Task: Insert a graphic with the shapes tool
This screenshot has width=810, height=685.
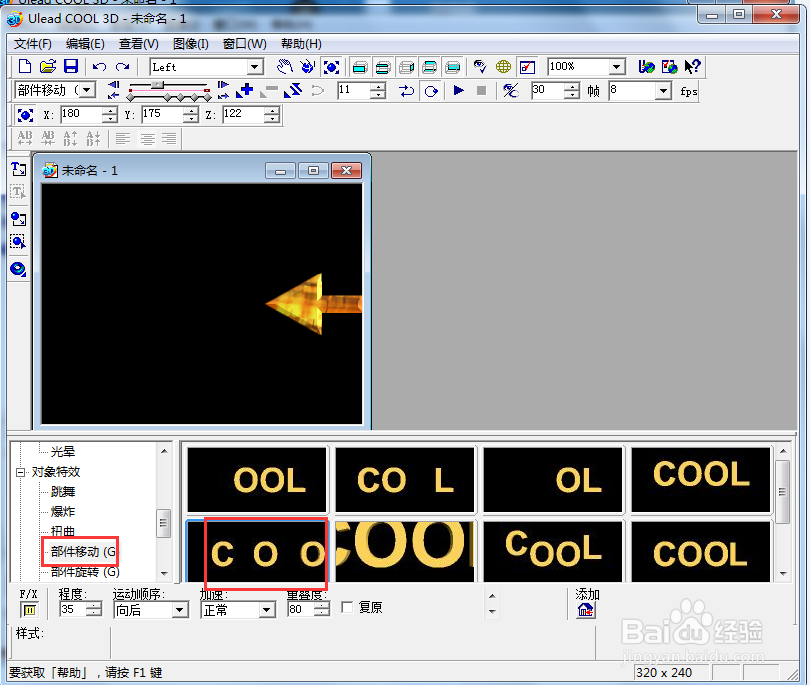Action: pos(19,219)
